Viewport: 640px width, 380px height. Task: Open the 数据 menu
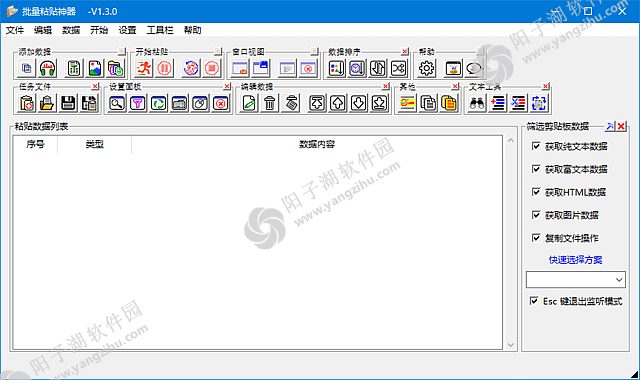tap(71, 30)
